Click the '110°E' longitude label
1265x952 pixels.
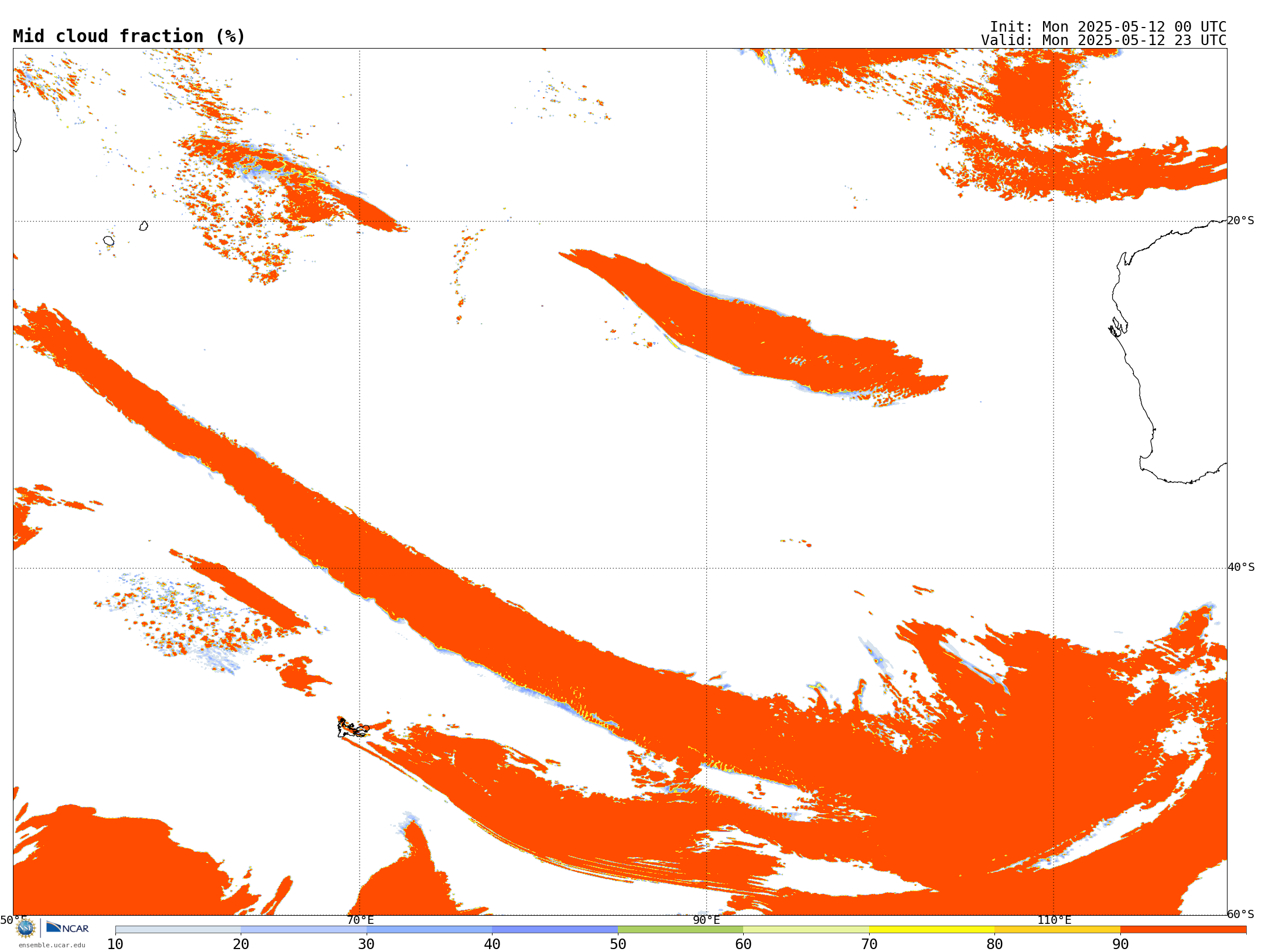[1054, 920]
